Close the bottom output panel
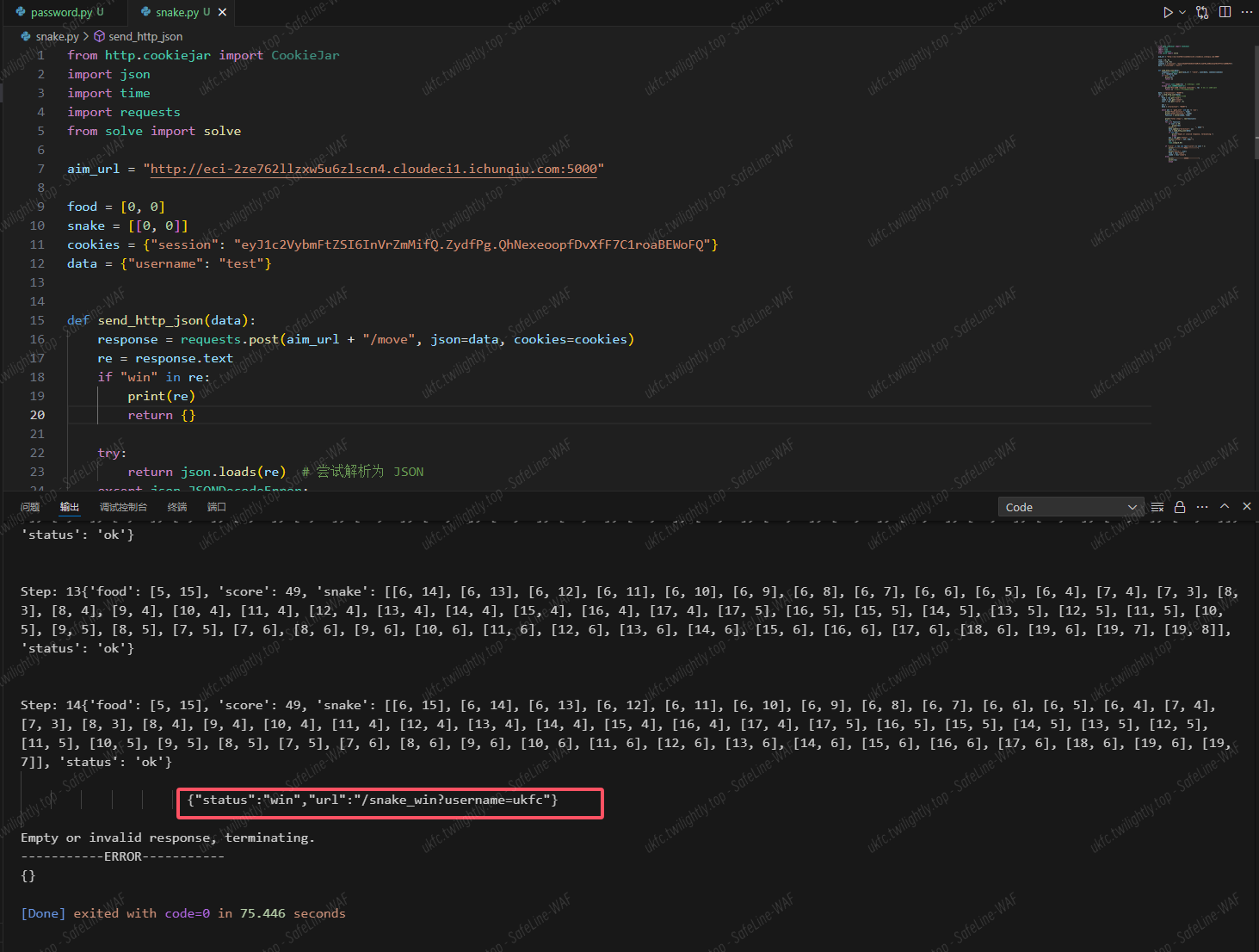The height and width of the screenshot is (952, 1259). (x=1247, y=507)
